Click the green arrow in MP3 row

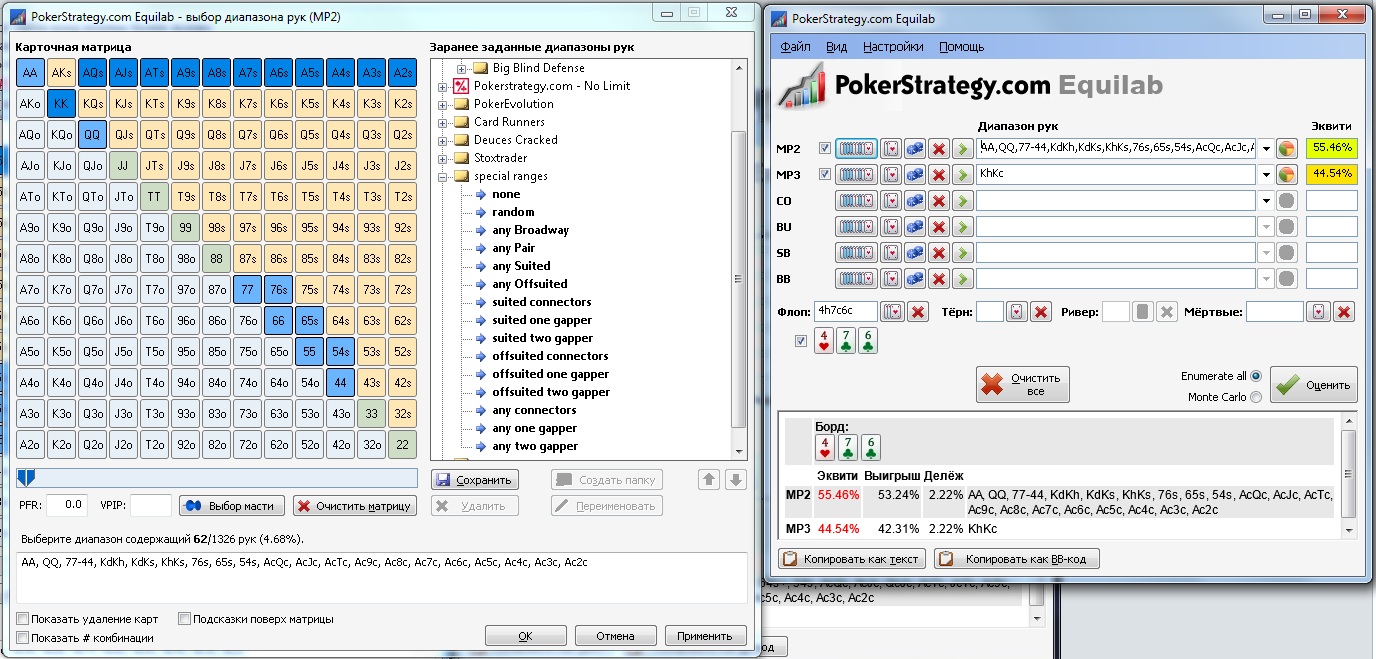(x=962, y=175)
